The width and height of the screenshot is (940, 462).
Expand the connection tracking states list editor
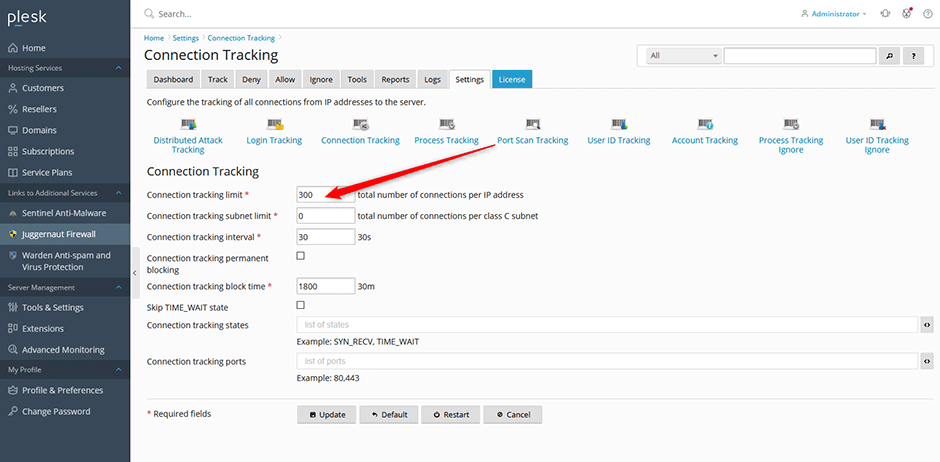[x=927, y=325]
